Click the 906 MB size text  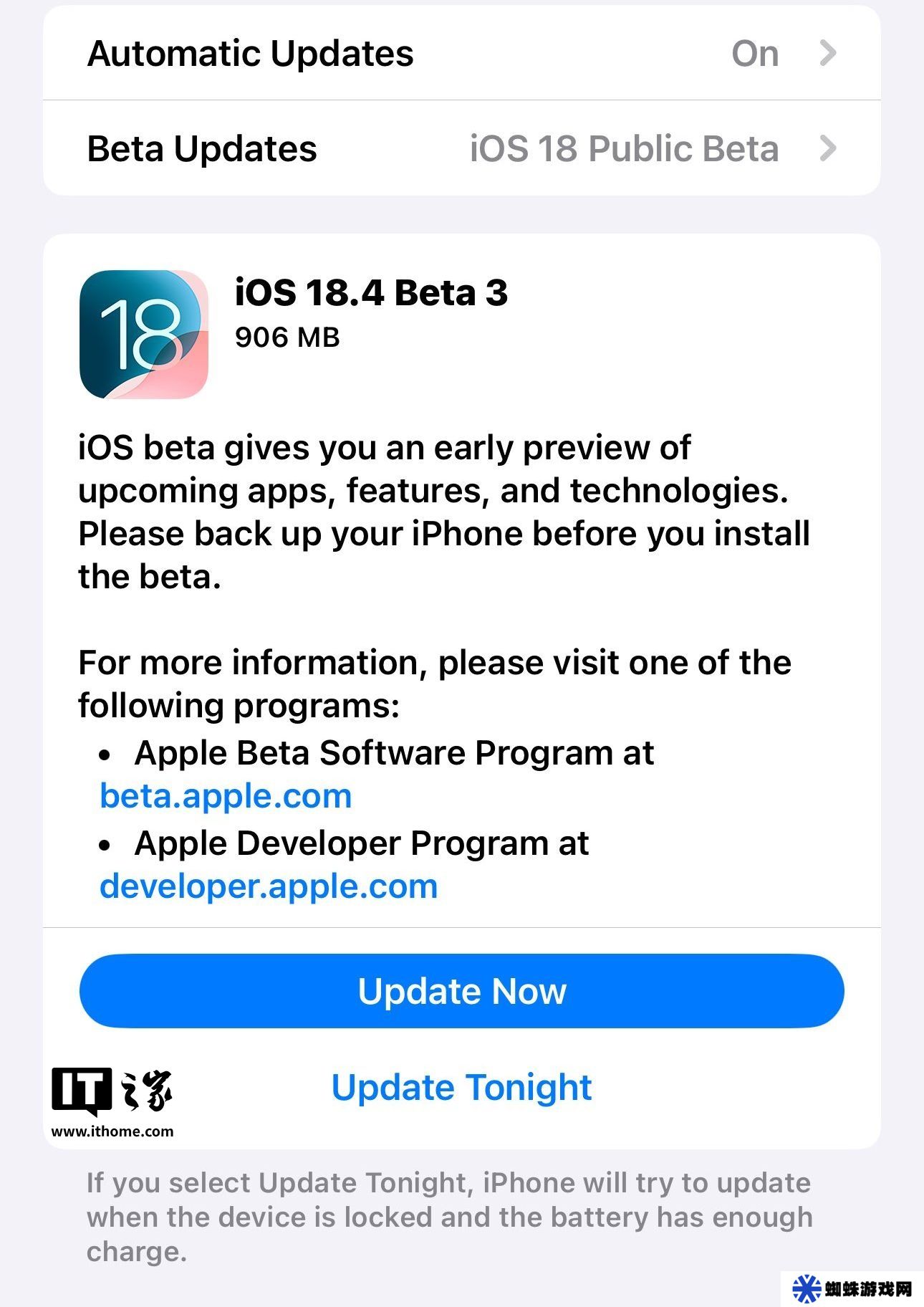tap(287, 337)
